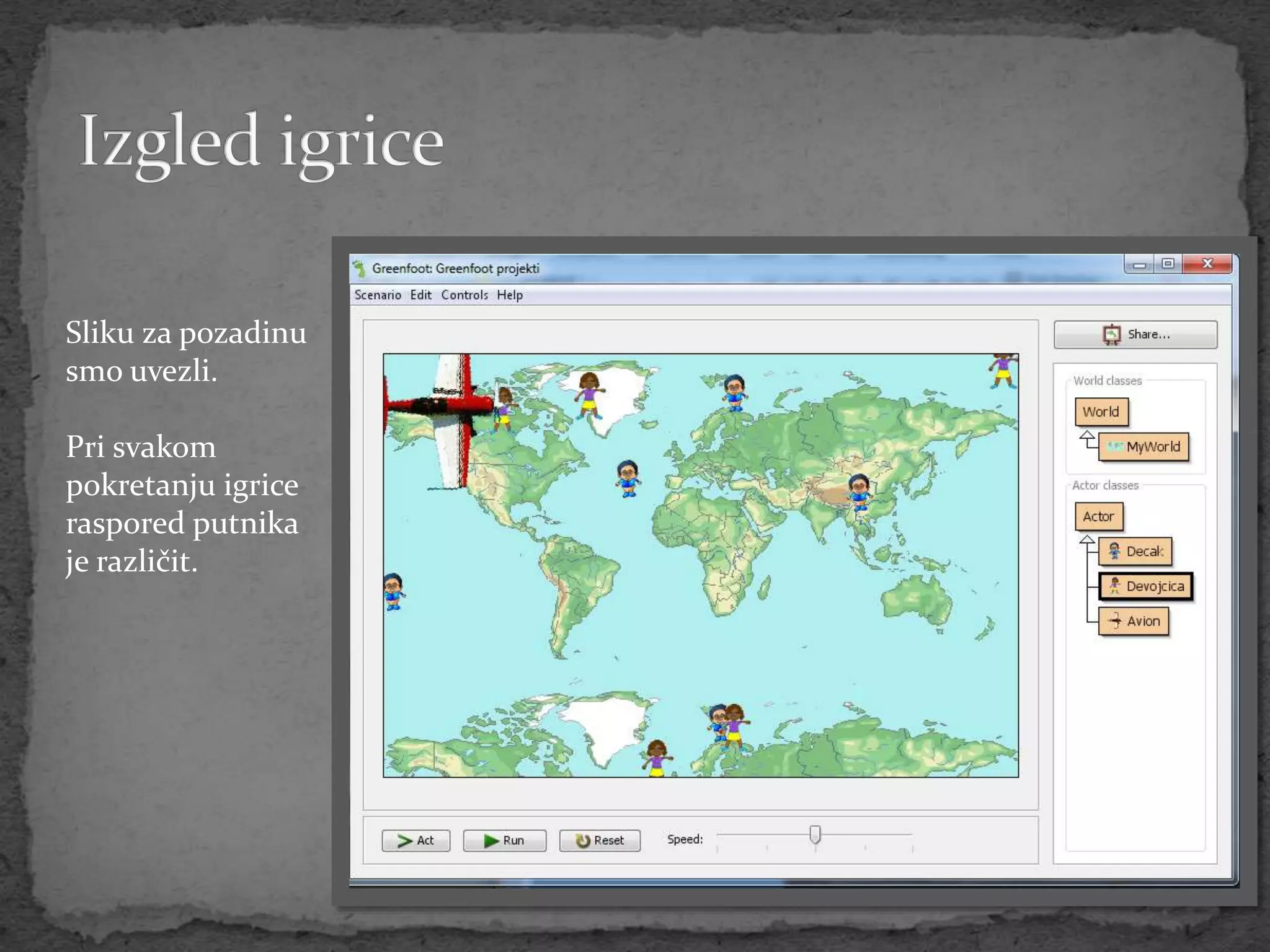1270x952 pixels.
Task: Open the Scenario menu
Action: 378,295
